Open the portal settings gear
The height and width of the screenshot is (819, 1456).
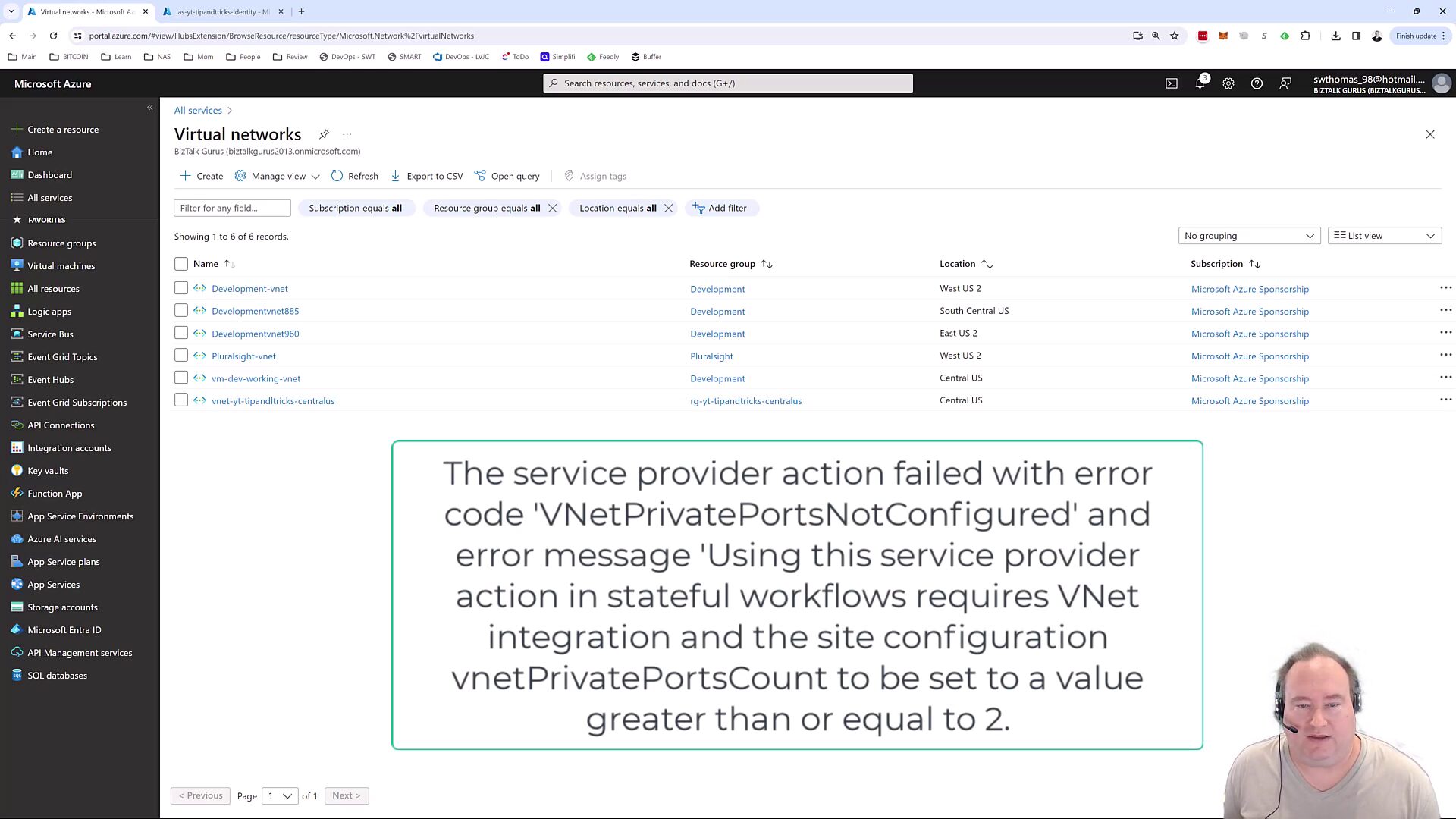pos(1228,83)
